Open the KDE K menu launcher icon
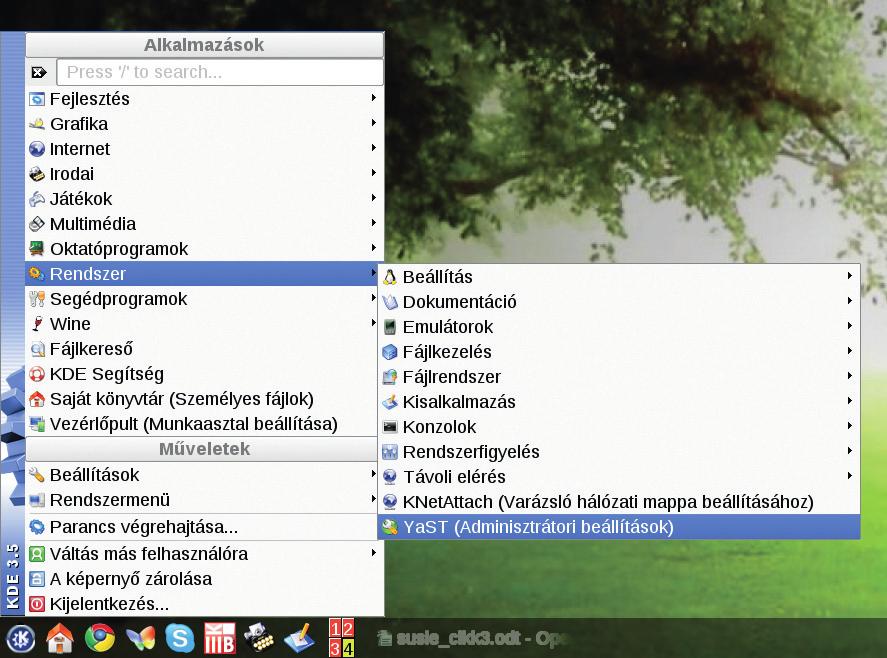This screenshot has width=887, height=658. tap(20, 639)
